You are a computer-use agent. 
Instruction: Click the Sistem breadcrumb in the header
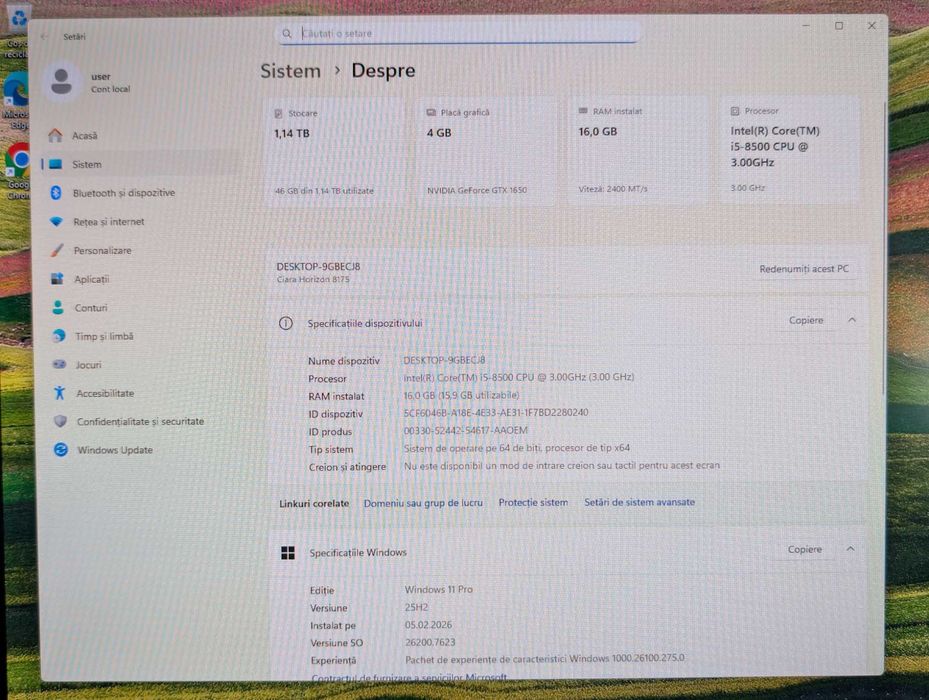290,71
